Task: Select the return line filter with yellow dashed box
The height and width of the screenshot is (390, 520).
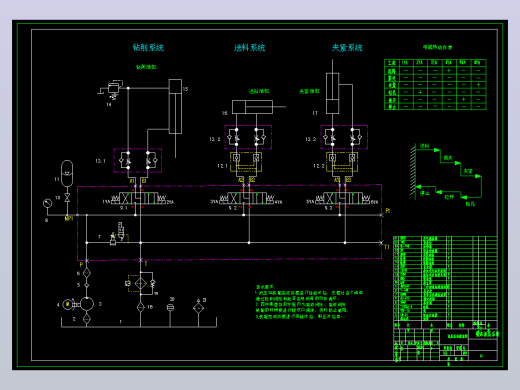Action: click(141, 284)
